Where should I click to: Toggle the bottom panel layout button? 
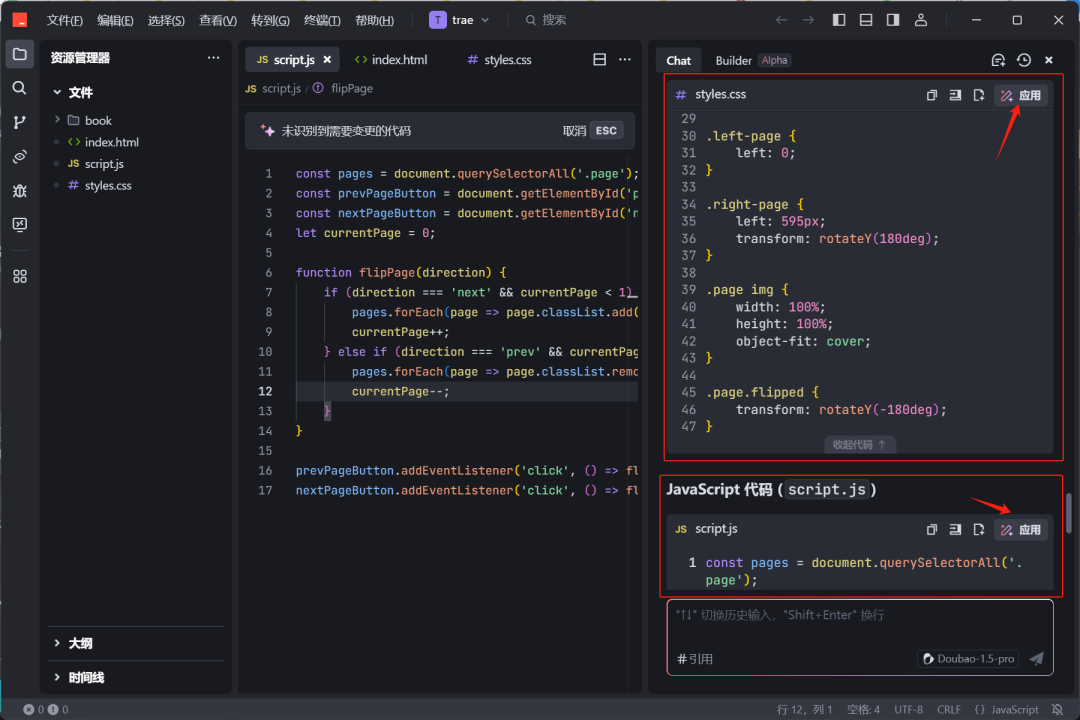[x=866, y=20]
